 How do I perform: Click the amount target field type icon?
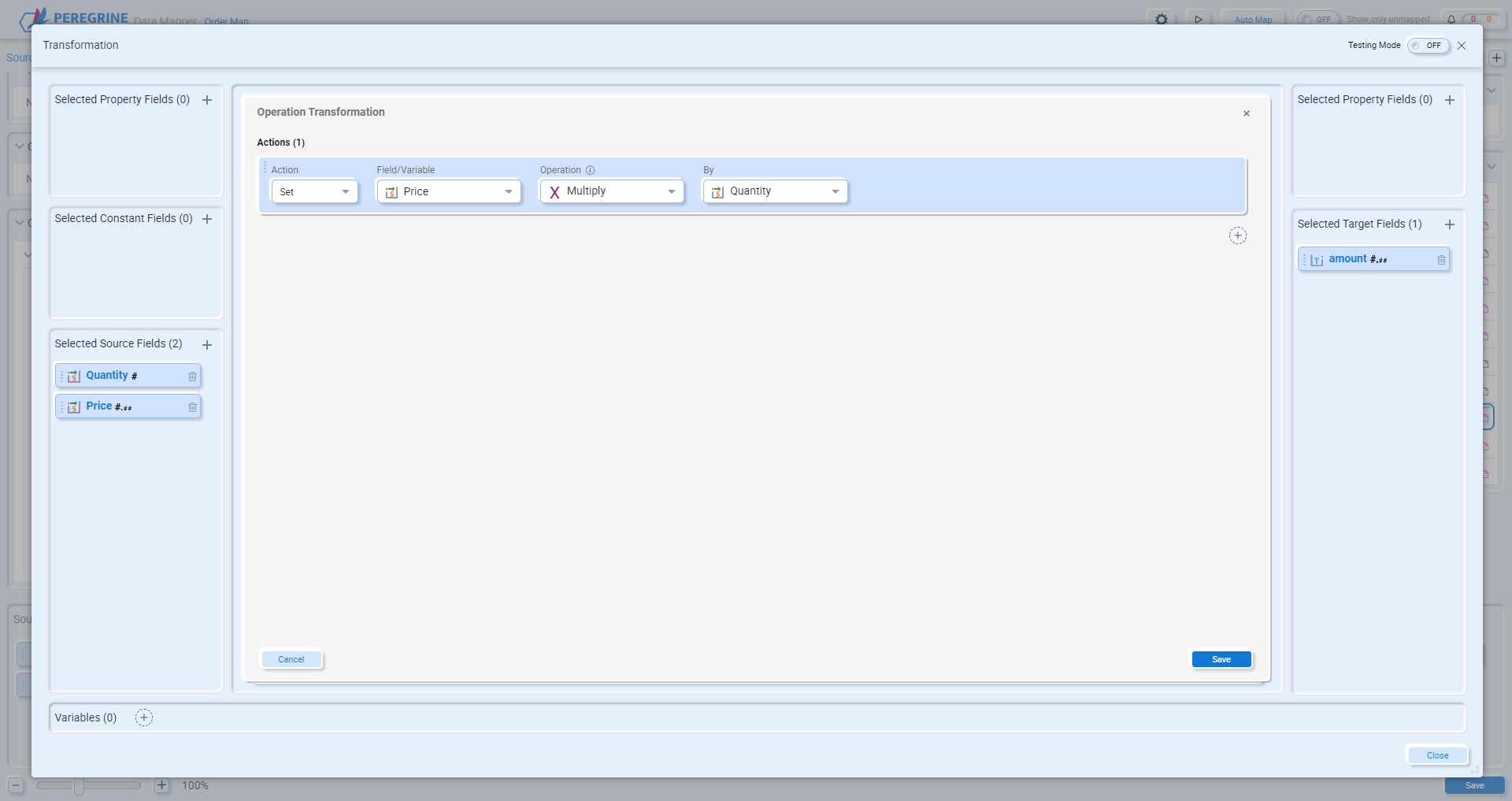[x=1317, y=260]
